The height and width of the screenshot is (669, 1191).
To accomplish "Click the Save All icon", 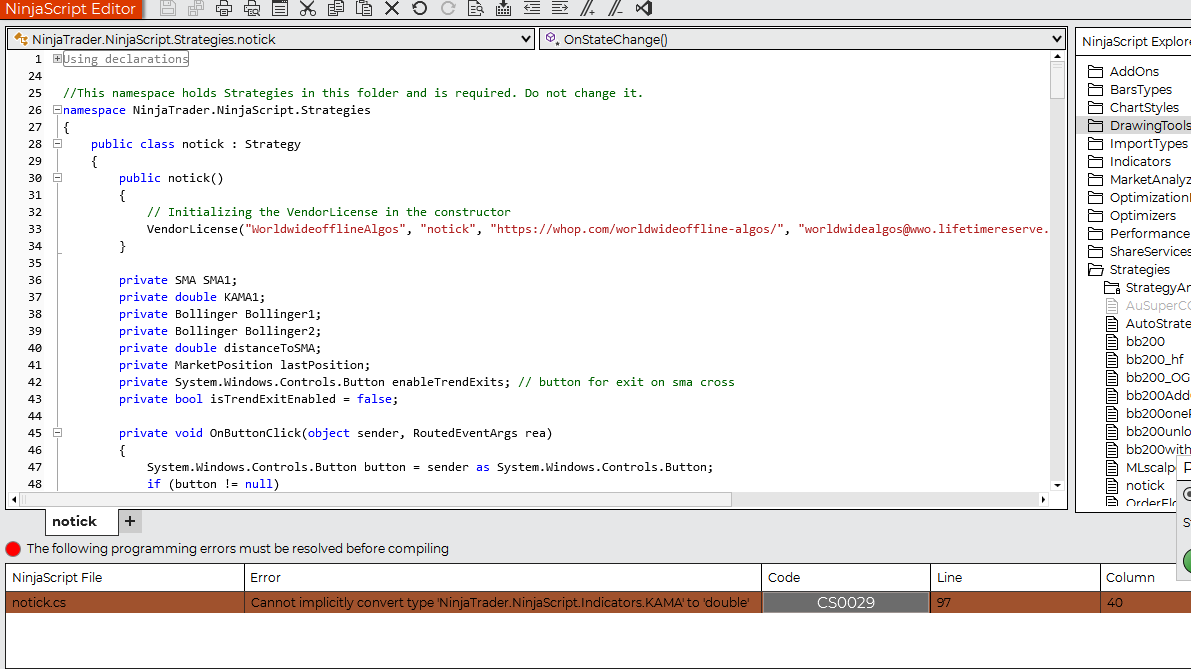I will [x=195, y=8].
